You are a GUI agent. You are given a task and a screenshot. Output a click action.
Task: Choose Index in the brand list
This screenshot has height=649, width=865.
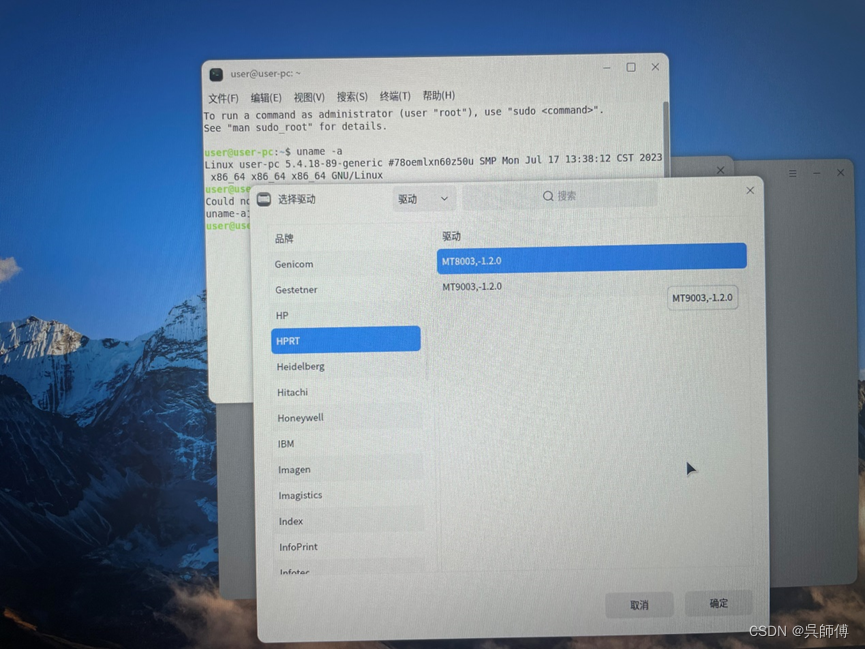[349, 521]
